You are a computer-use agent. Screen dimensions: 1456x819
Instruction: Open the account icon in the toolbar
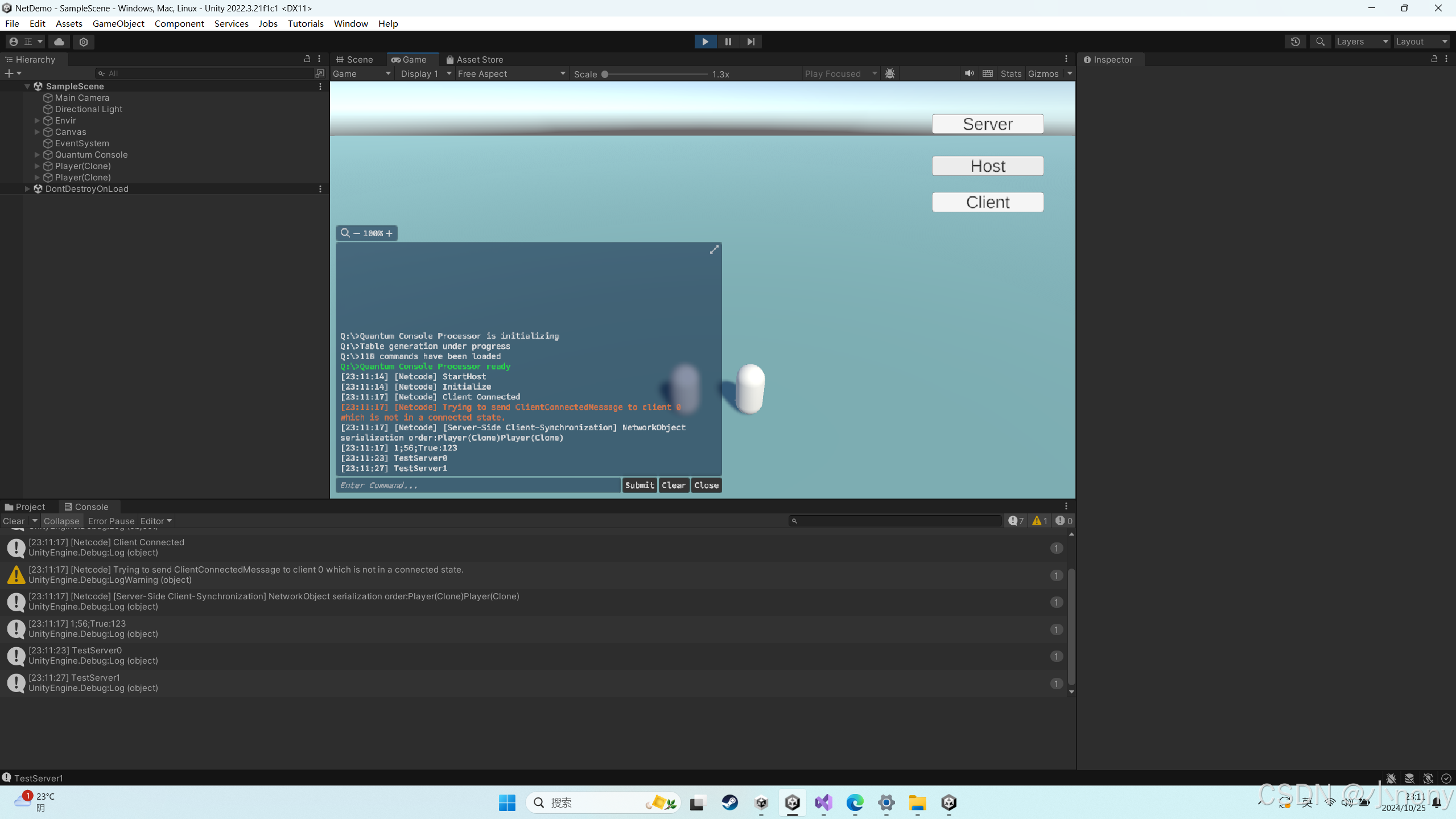tap(13, 42)
